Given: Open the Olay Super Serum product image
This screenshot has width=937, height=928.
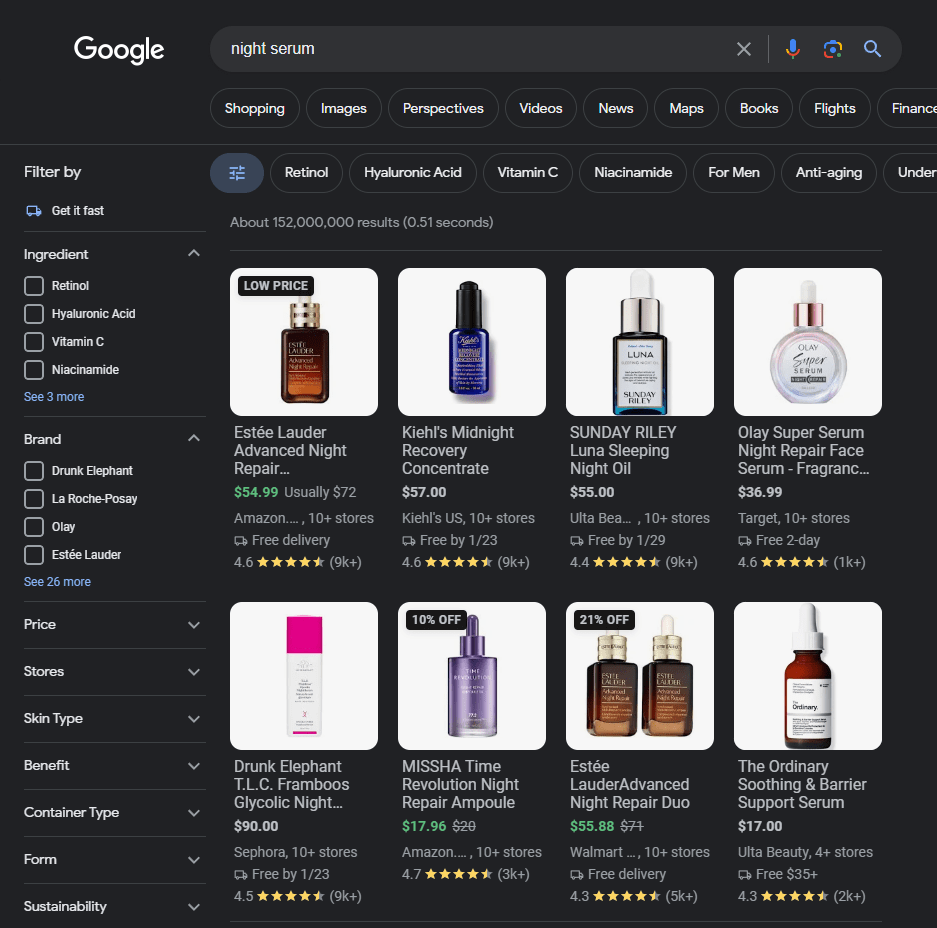Looking at the screenshot, I should coord(807,342).
